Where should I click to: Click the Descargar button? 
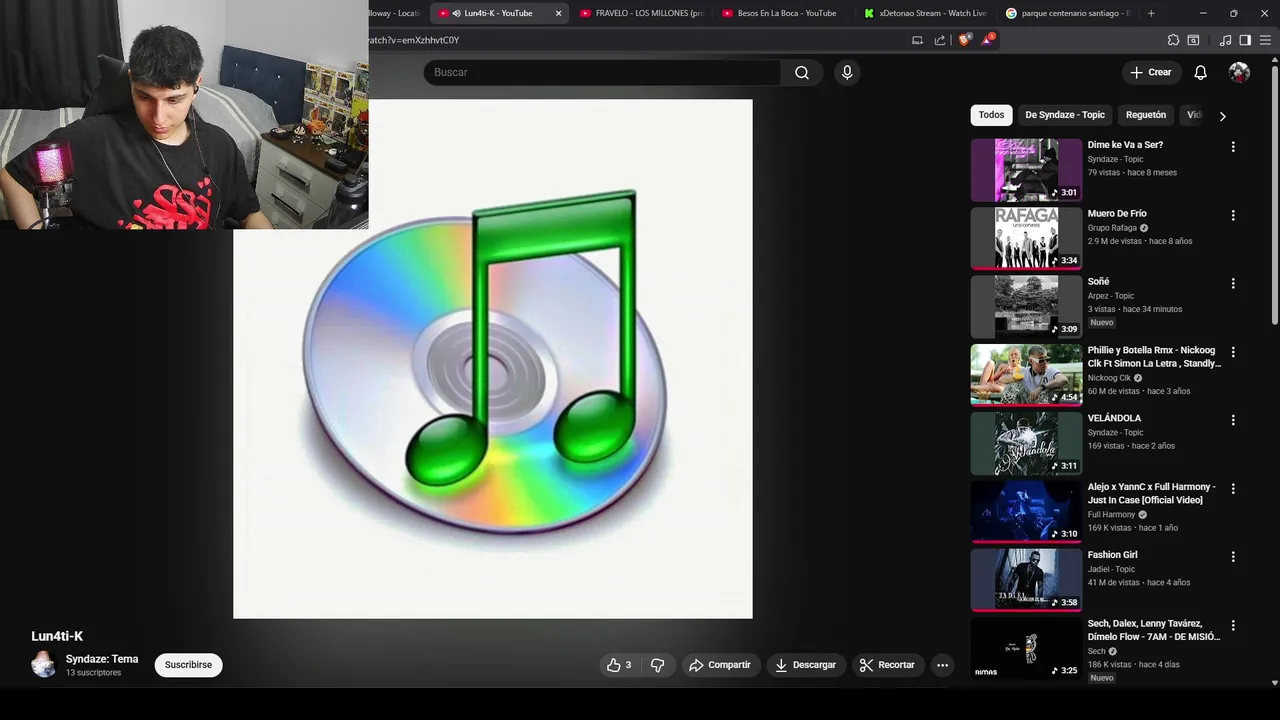(x=805, y=665)
